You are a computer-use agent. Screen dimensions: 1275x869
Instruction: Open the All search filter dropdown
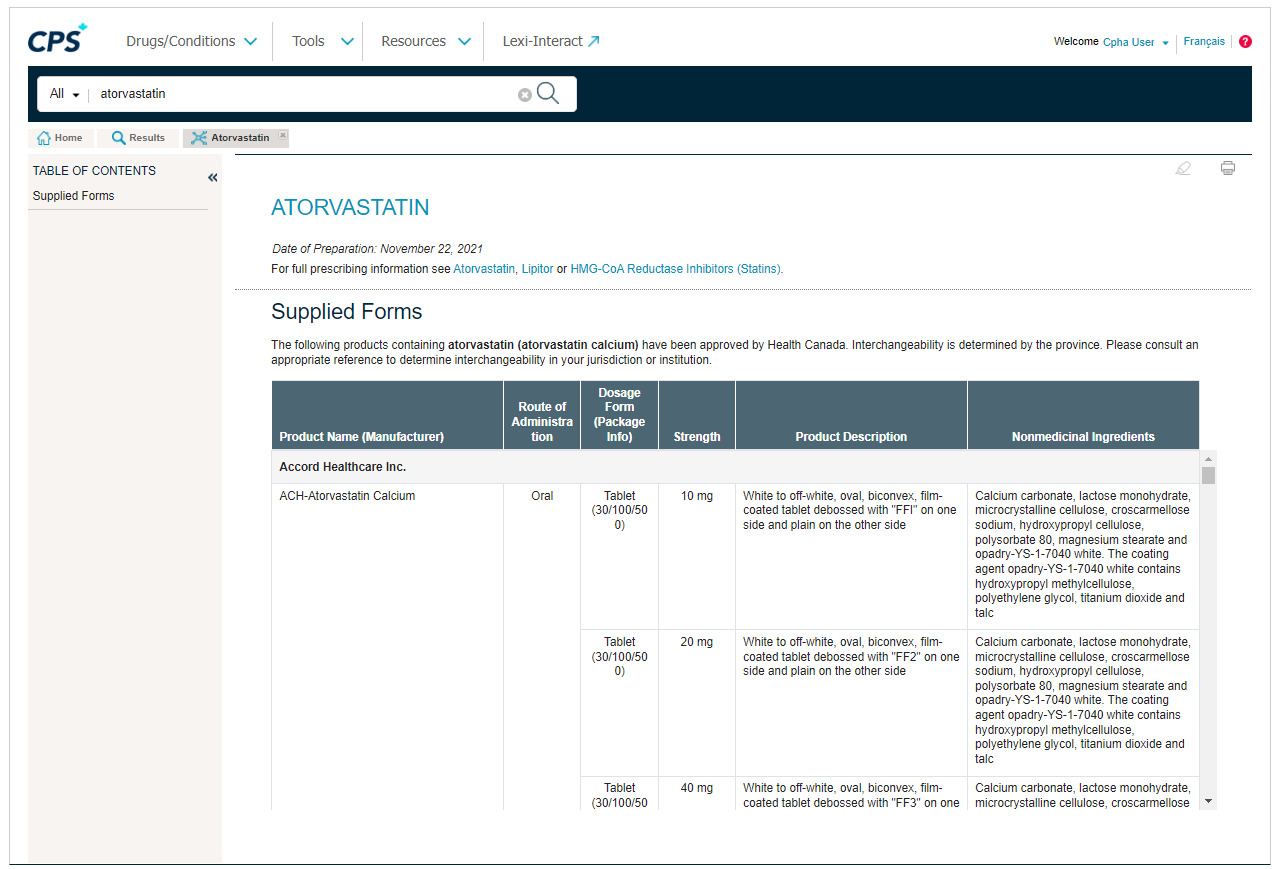(x=64, y=94)
